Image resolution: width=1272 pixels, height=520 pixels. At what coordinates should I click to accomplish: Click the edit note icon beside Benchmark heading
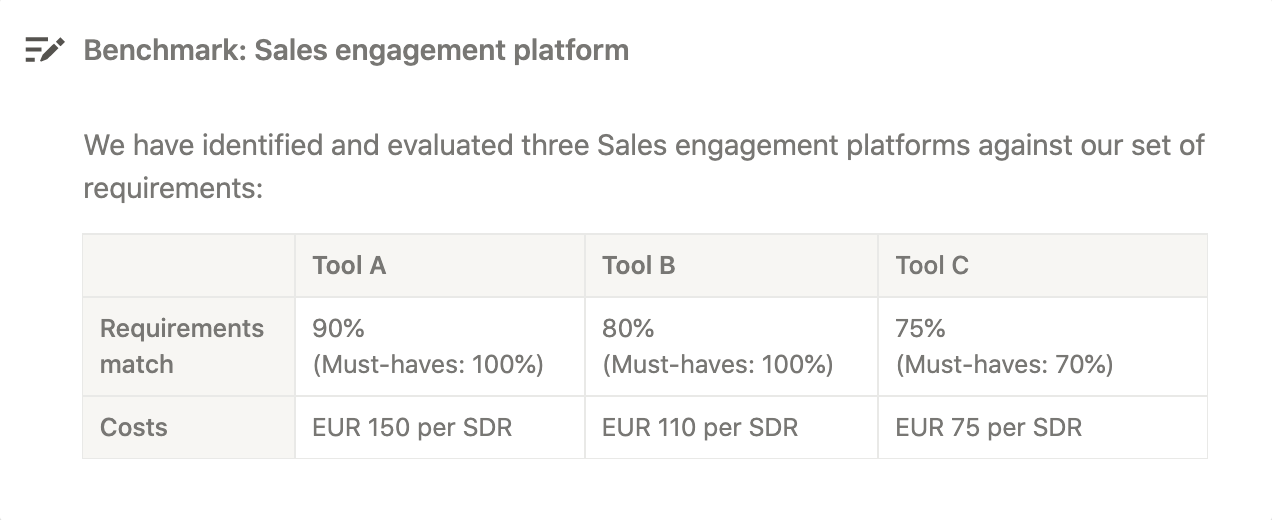[45, 50]
